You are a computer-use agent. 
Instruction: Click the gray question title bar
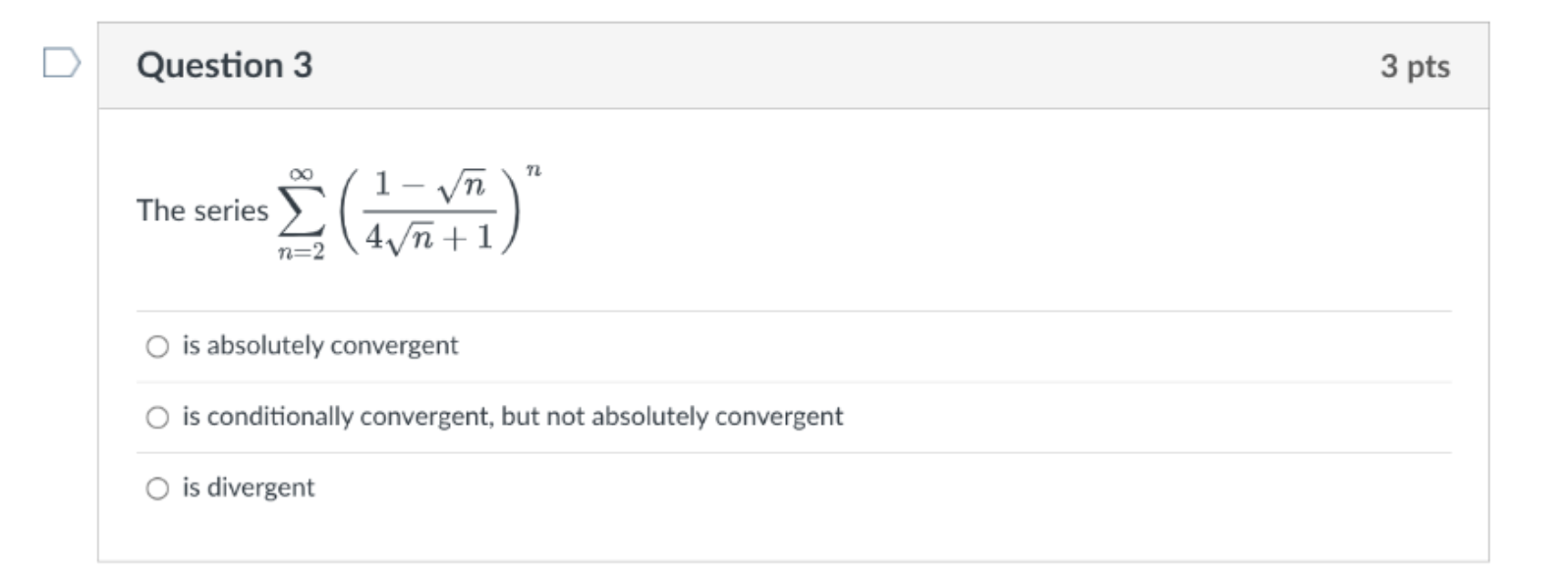pos(786,64)
